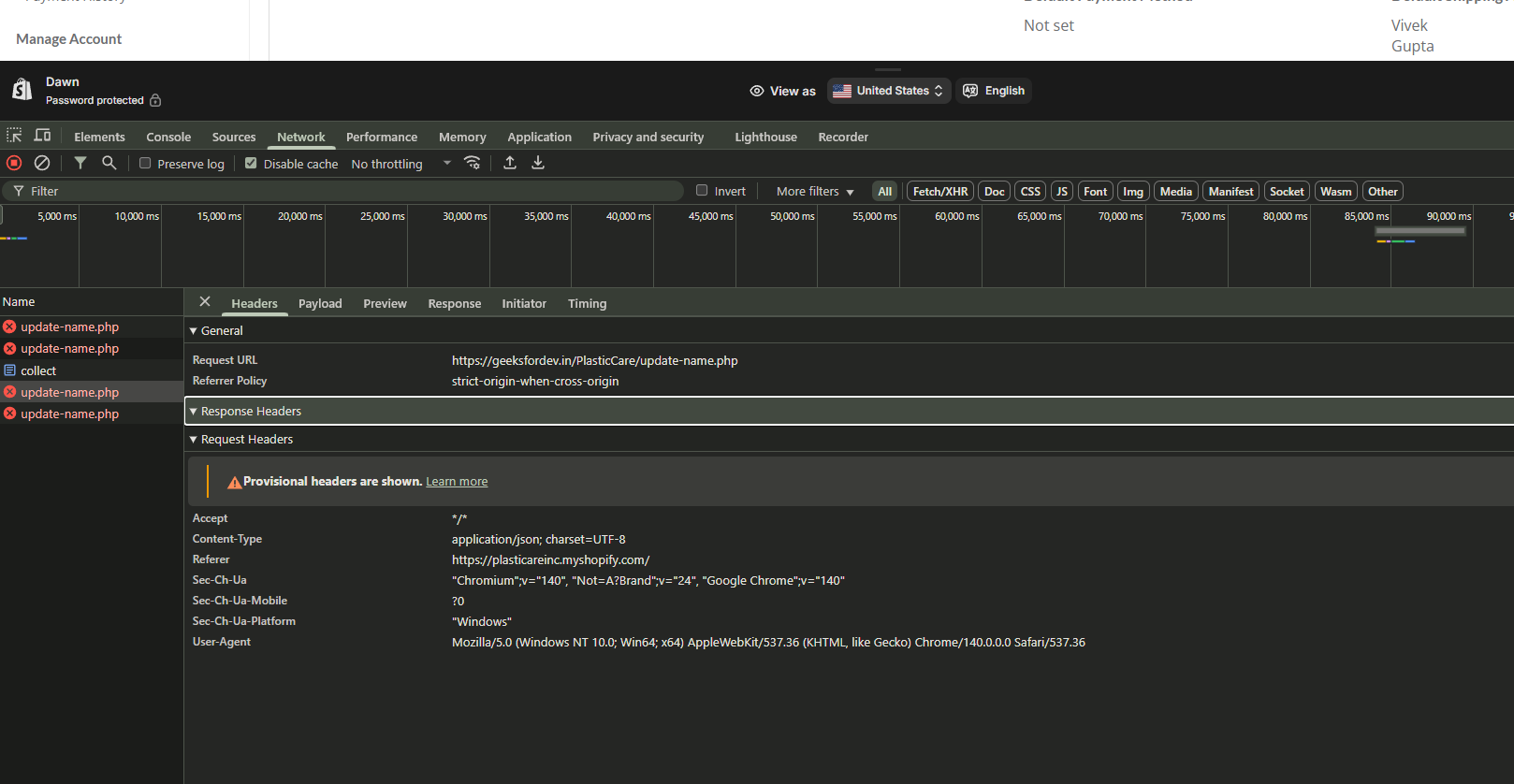Toggle the device toolbar icon

42,136
